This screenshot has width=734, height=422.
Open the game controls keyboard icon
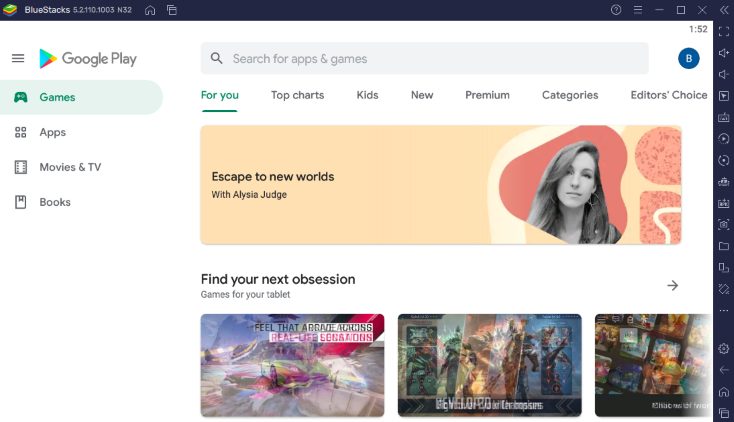coord(724,117)
